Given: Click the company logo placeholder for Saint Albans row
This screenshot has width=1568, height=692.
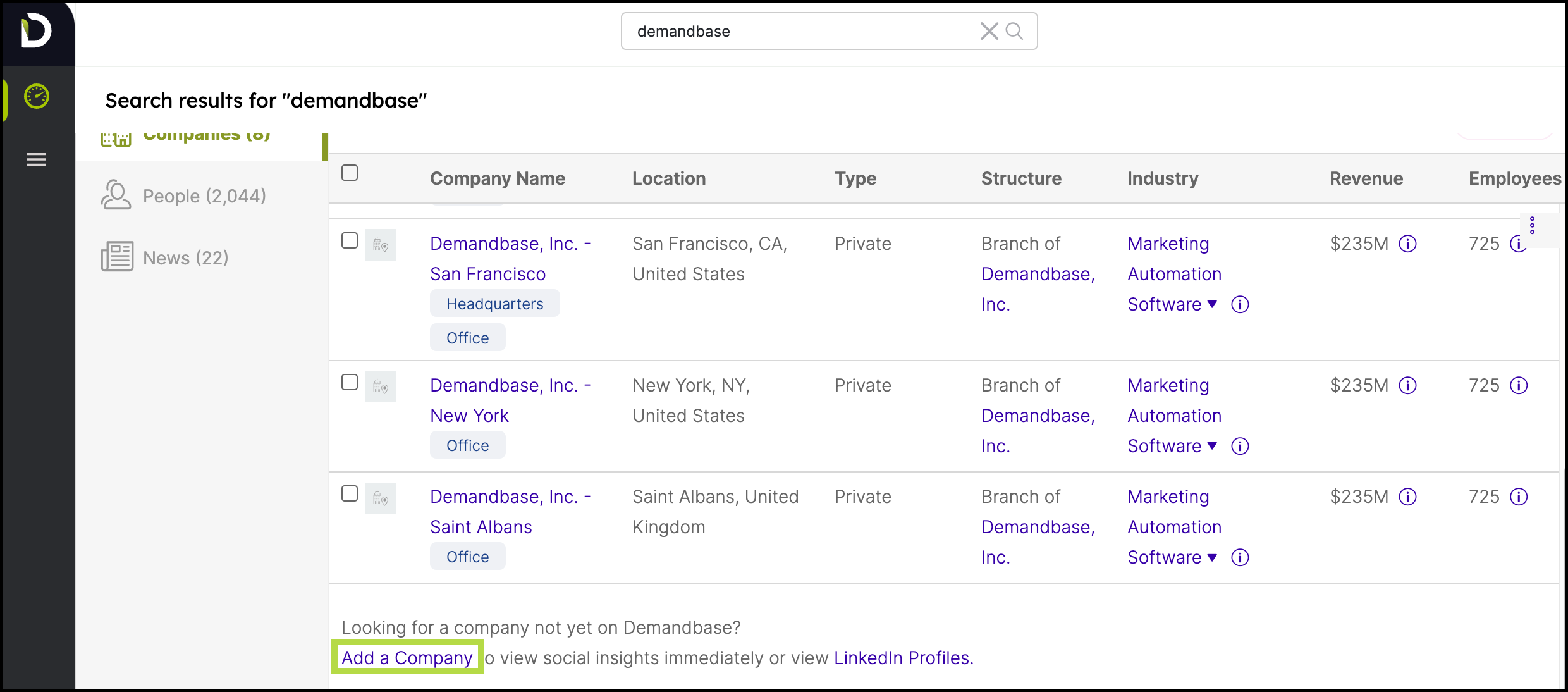Looking at the screenshot, I should (x=381, y=498).
